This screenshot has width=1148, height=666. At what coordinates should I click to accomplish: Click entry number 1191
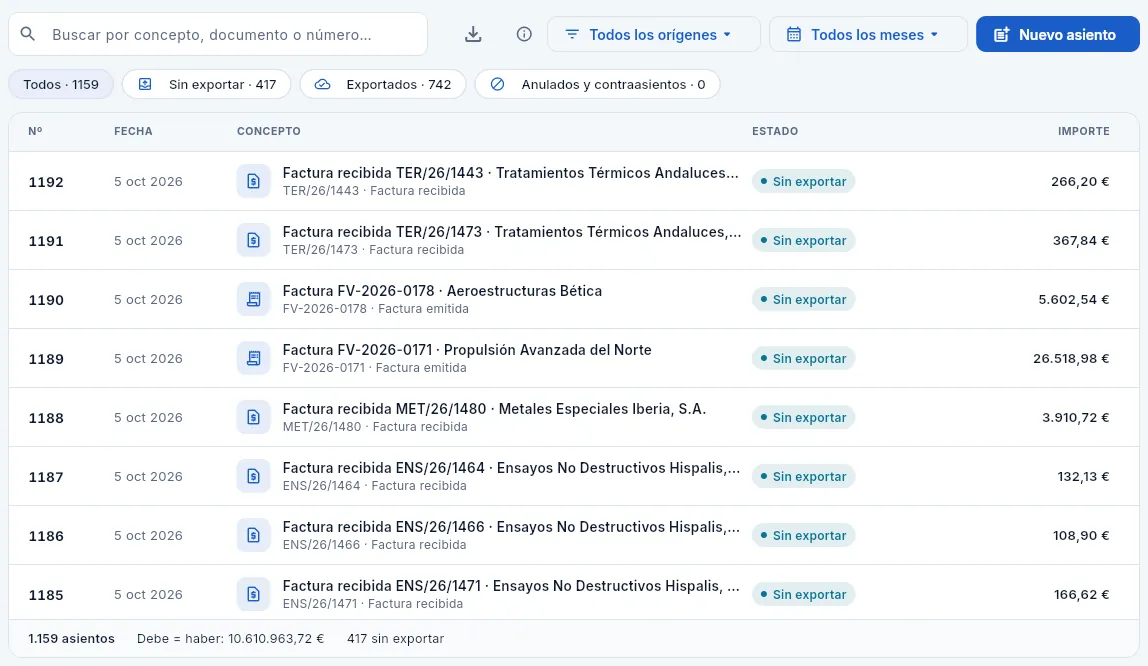coord(46,241)
